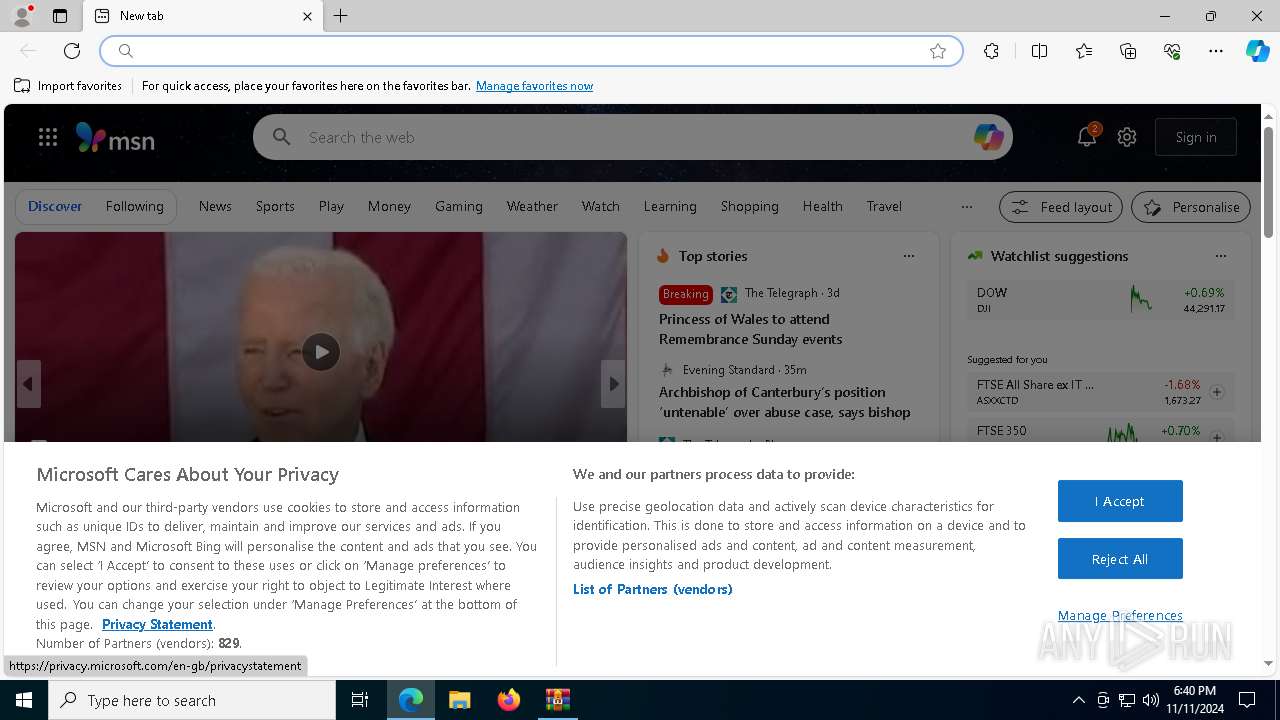Open the Windows Start menu
1280x720 pixels.
coord(24,700)
